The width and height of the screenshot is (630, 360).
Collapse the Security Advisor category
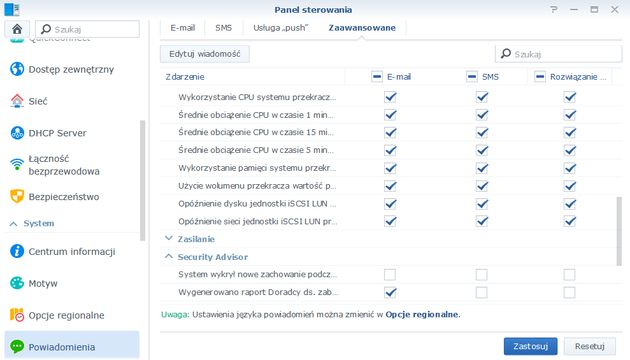169,256
